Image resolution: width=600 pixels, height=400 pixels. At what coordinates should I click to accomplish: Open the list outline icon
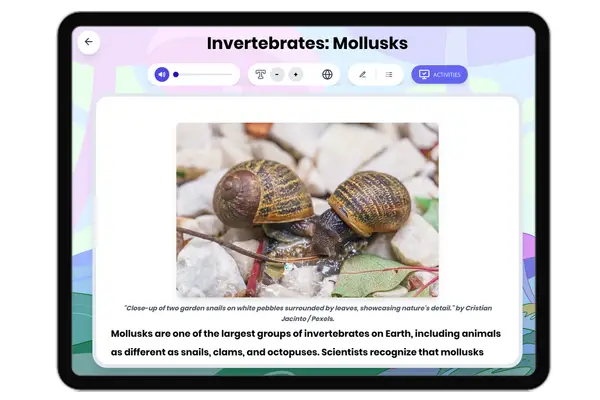389,74
